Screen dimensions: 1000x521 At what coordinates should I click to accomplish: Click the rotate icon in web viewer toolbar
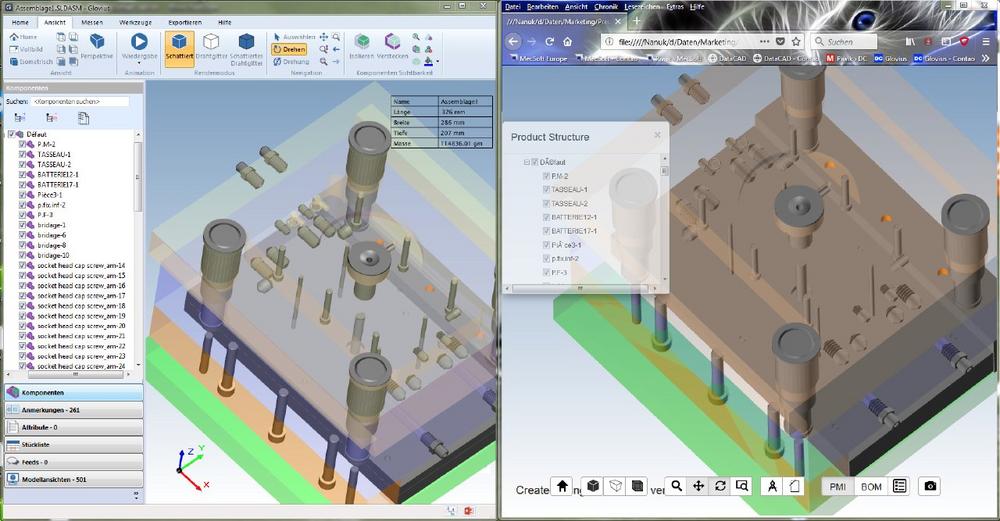[720, 486]
